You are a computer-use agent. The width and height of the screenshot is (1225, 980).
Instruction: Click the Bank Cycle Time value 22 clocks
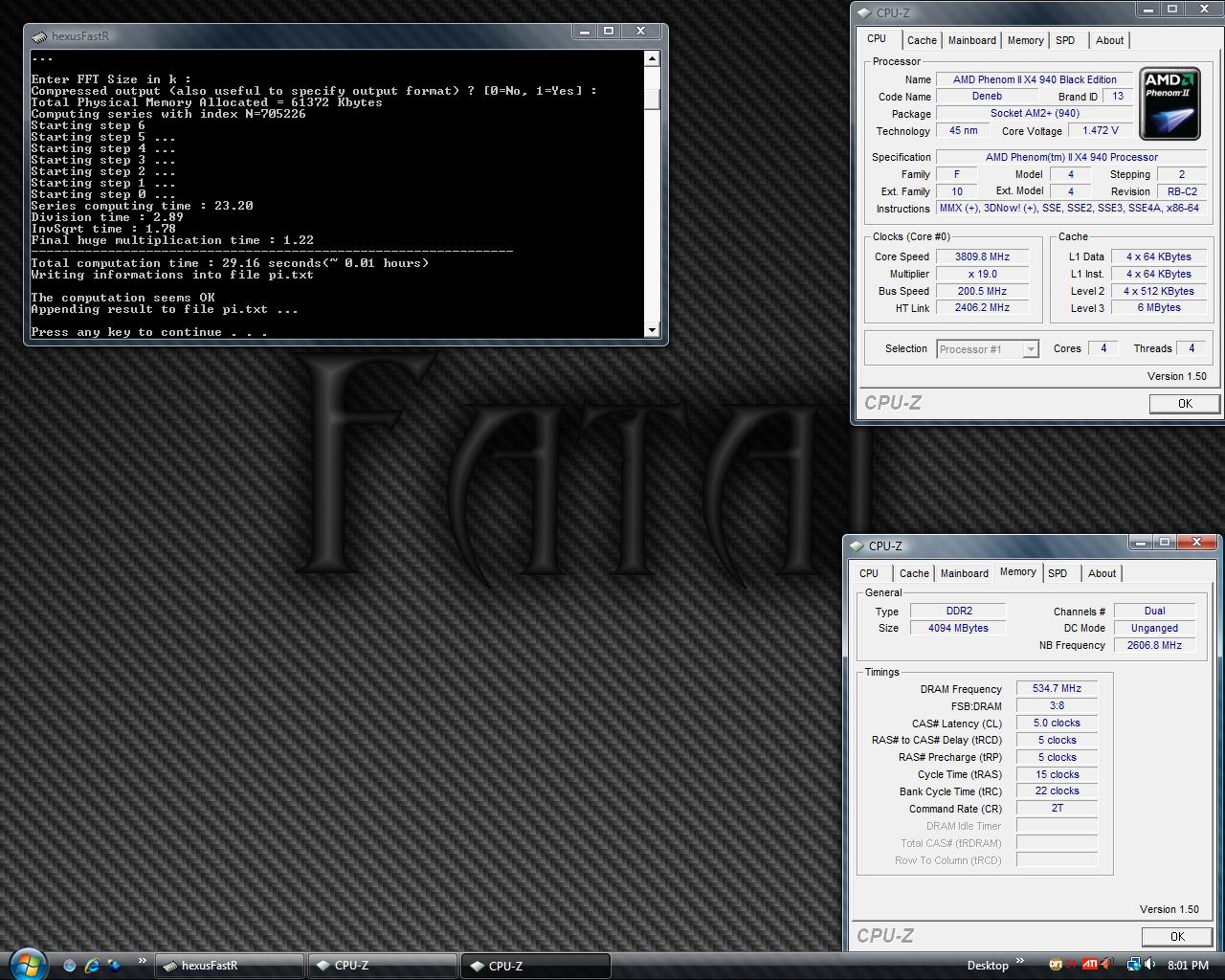click(1057, 791)
